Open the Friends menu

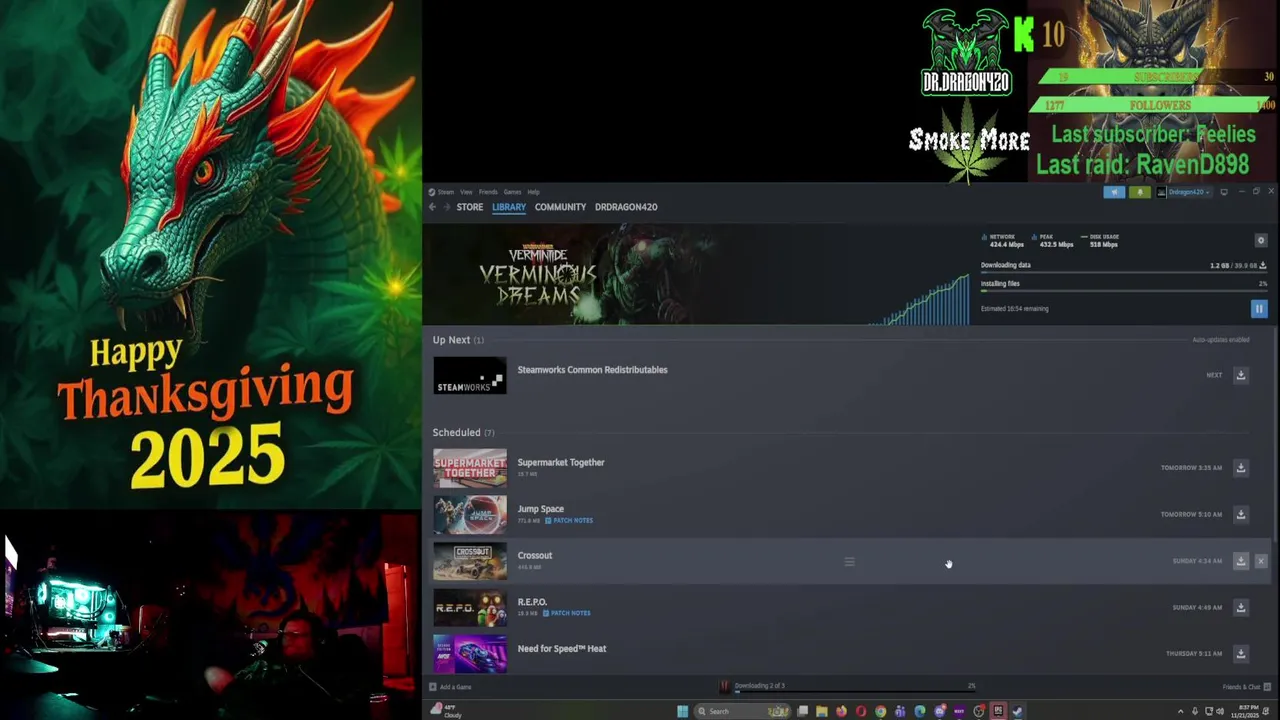pyautogui.click(x=488, y=192)
